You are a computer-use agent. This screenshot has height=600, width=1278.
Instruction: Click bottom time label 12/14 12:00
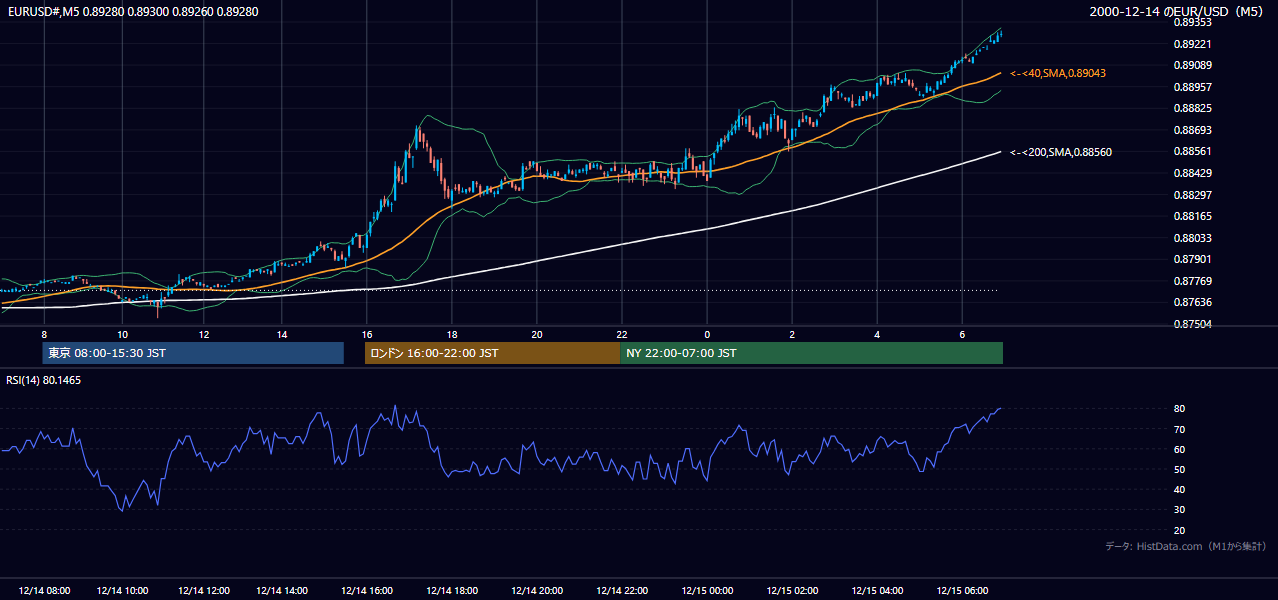pyautogui.click(x=204, y=590)
